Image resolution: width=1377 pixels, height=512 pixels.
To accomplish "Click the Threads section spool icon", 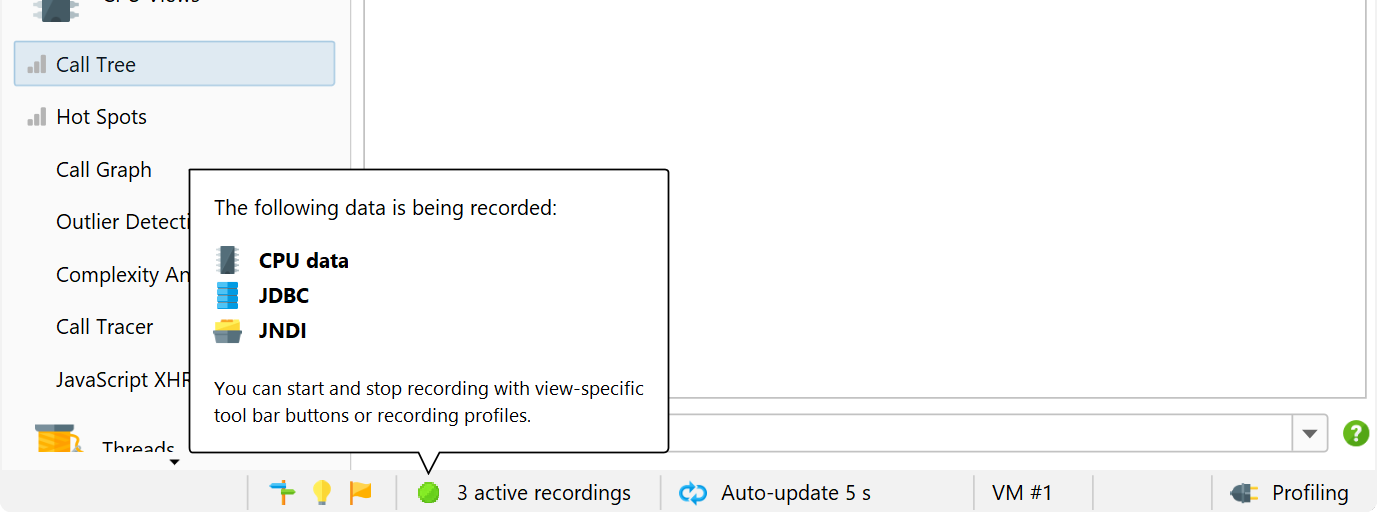I will tap(58, 441).
